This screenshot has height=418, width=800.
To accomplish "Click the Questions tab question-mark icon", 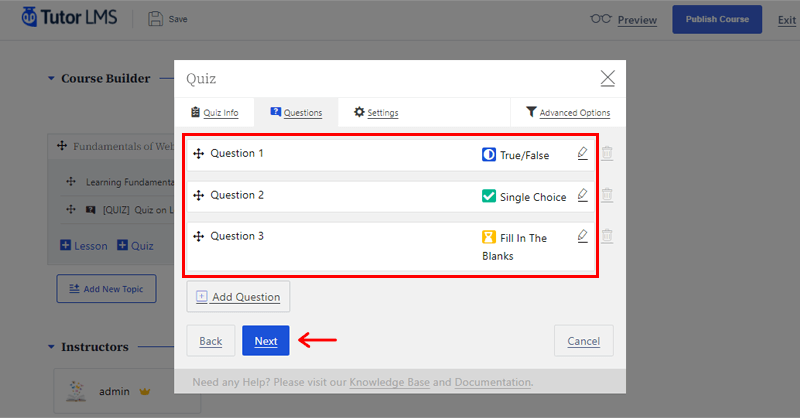I will pos(276,112).
